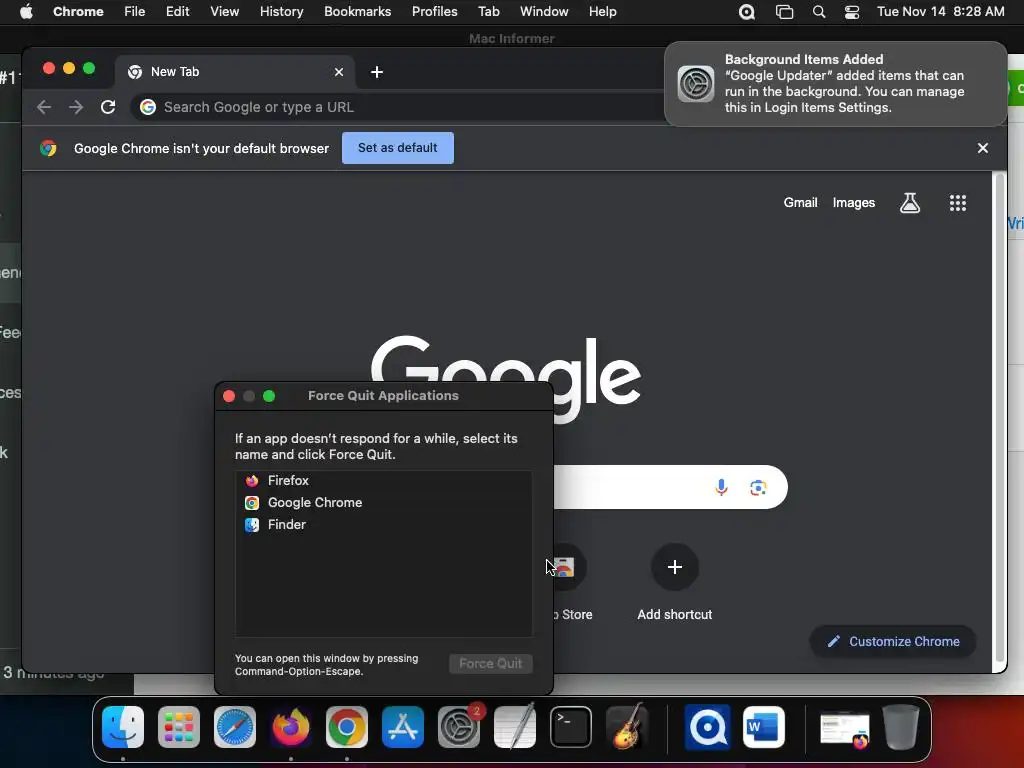Open the Apple menu

click(26, 12)
